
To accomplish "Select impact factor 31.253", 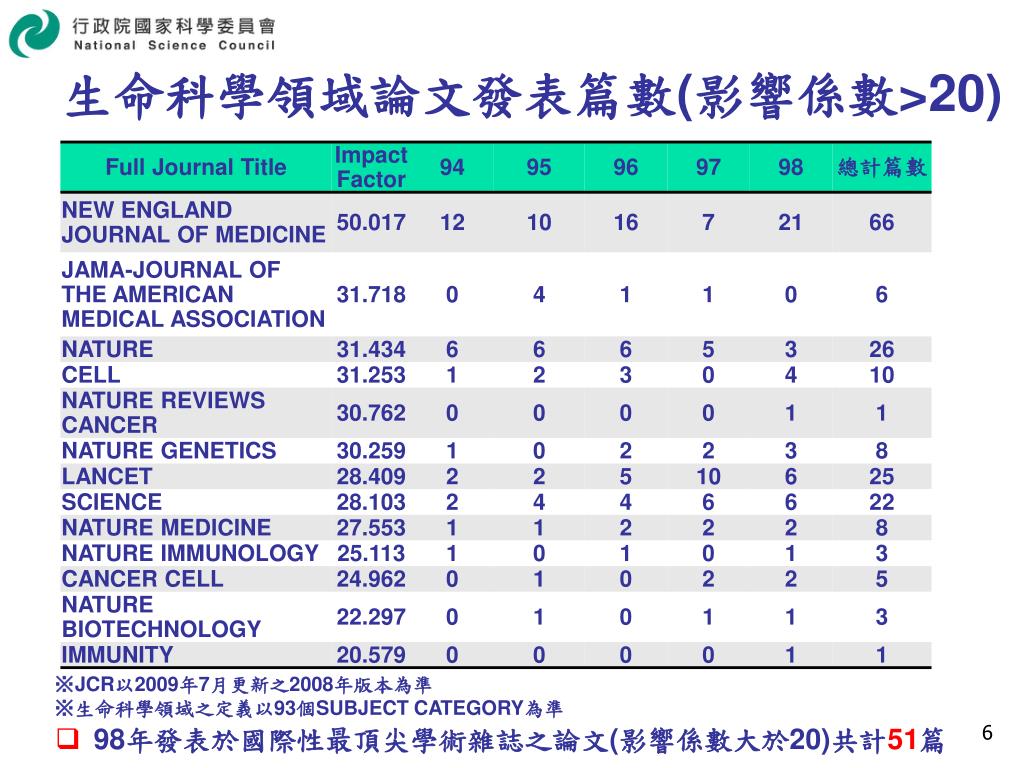I will [x=371, y=375].
